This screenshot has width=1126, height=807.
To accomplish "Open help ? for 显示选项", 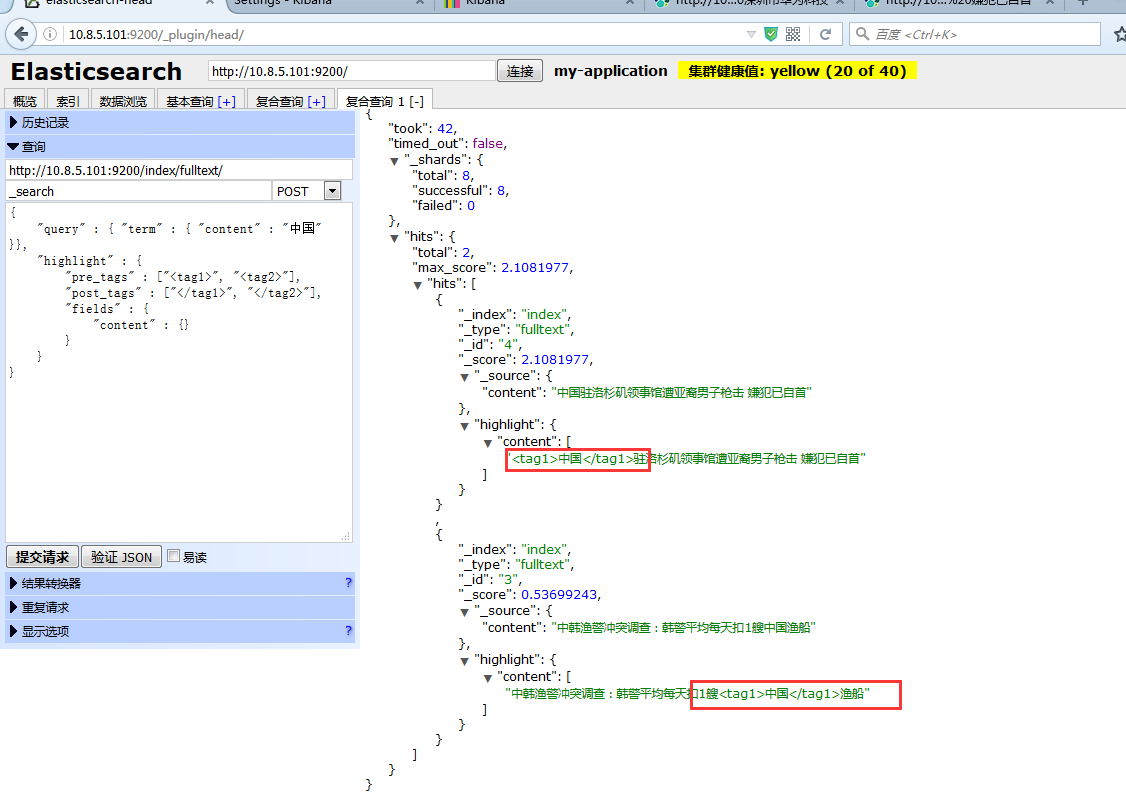I will click(348, 630).
